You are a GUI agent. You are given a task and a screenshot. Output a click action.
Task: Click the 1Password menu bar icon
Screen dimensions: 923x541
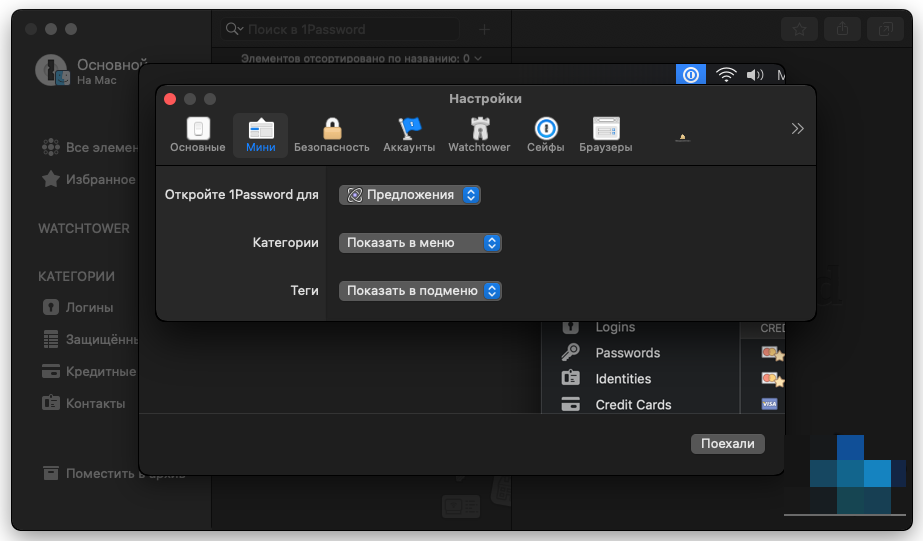690,75
